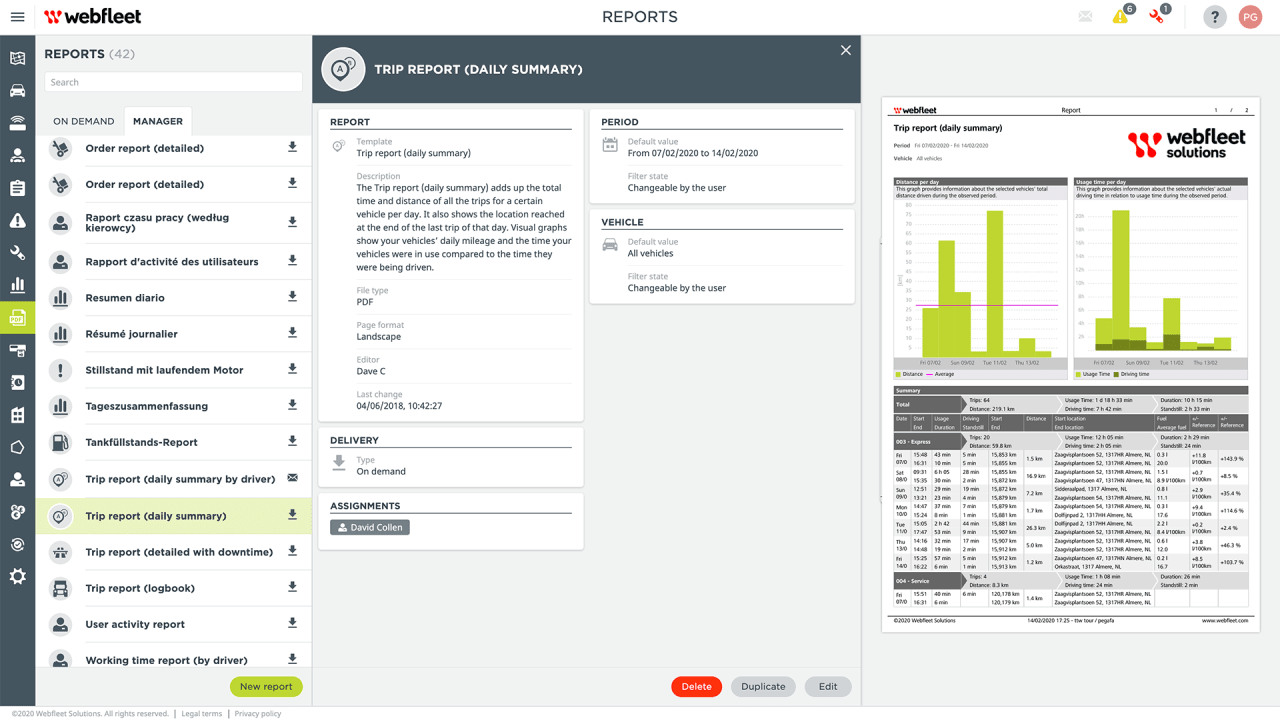Close the Trip report detail panel

846,50
